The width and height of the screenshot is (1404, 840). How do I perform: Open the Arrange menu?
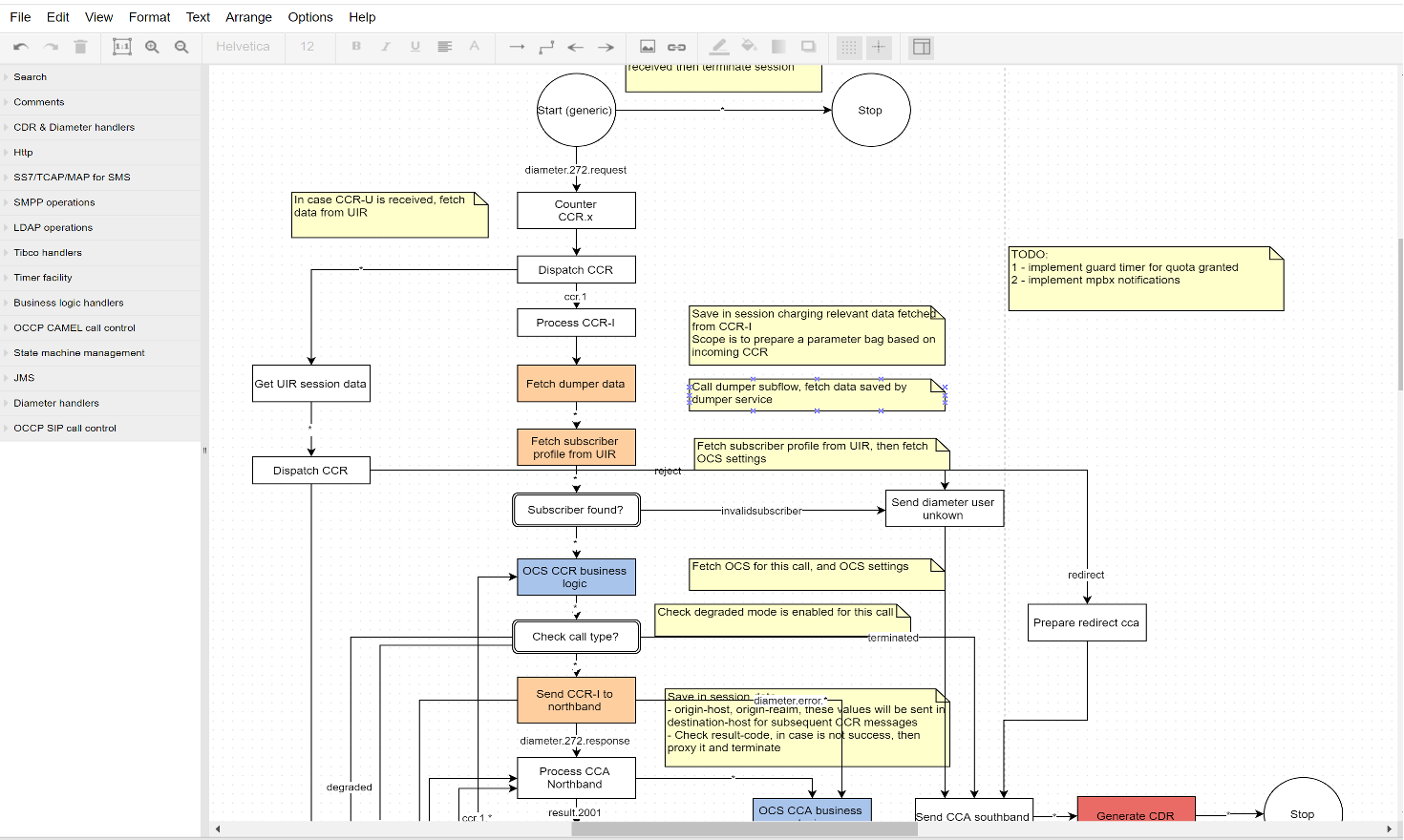coord(249,17)
